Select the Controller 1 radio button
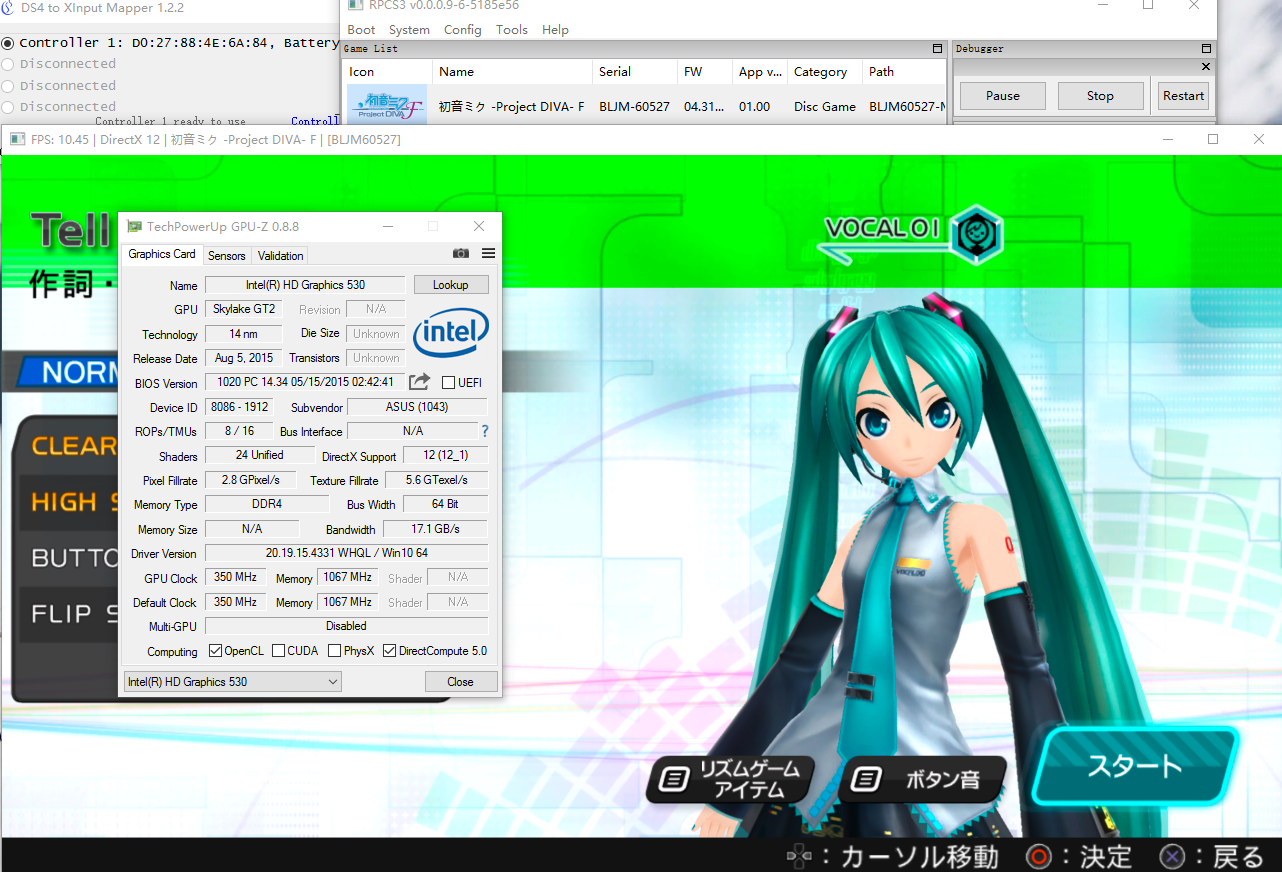This screenshot has width=1282, height=872. (x=8, y=43)
